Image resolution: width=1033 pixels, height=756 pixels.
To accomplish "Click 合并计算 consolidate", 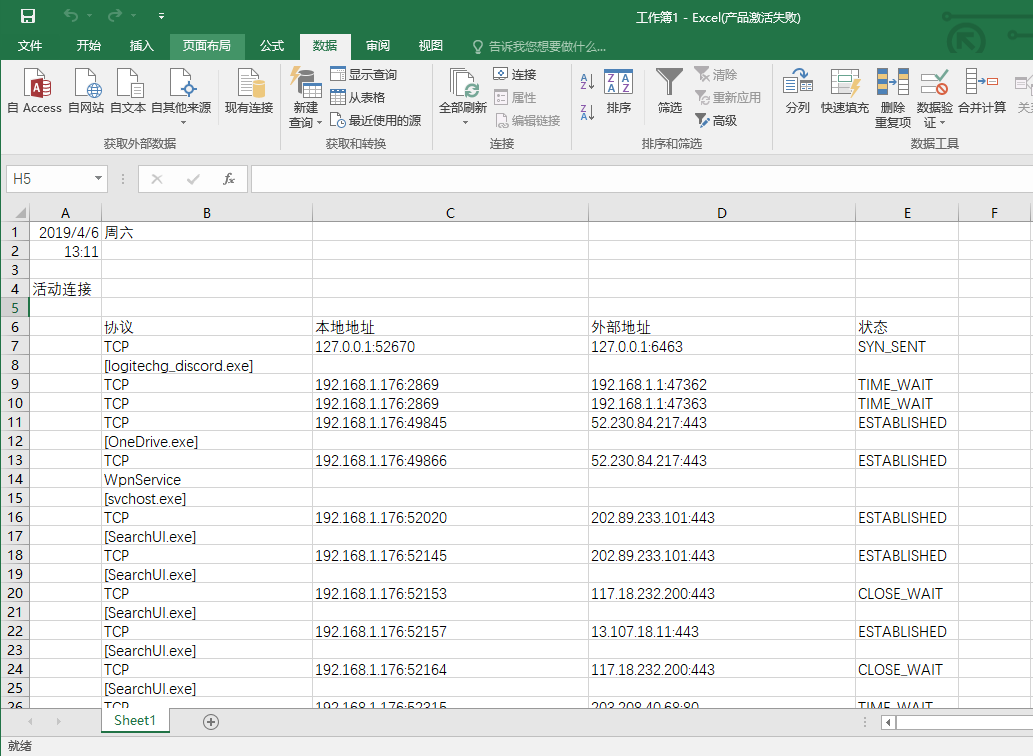I will point(982,91).
